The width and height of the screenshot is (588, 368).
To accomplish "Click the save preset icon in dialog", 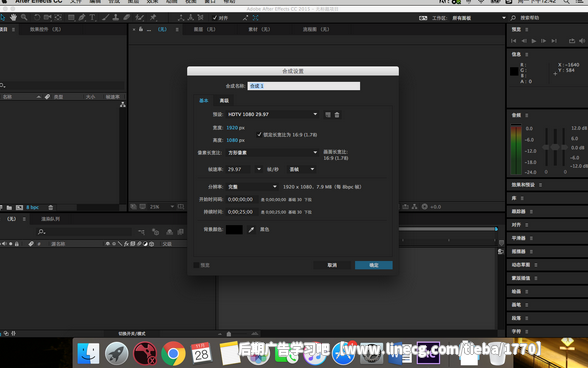I will point(328,115).
